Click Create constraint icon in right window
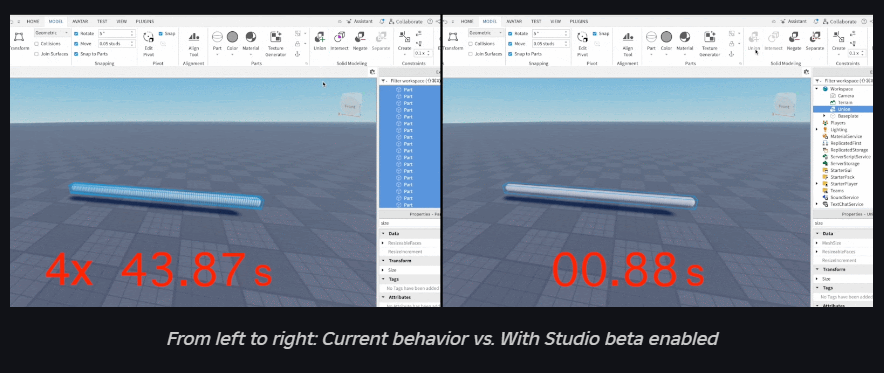The image size is (884, 373). pos(838,37)
